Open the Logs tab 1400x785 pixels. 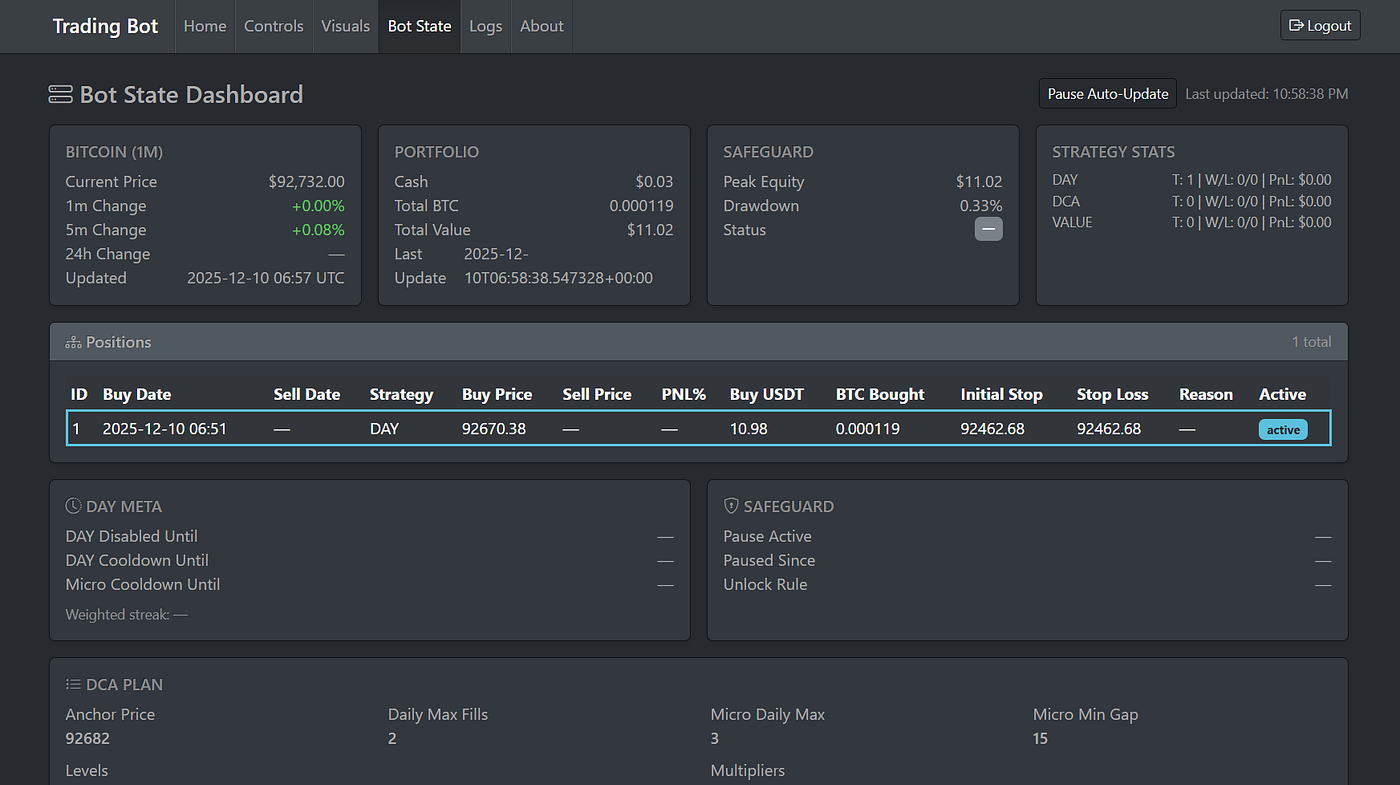(x=485, y=26)
